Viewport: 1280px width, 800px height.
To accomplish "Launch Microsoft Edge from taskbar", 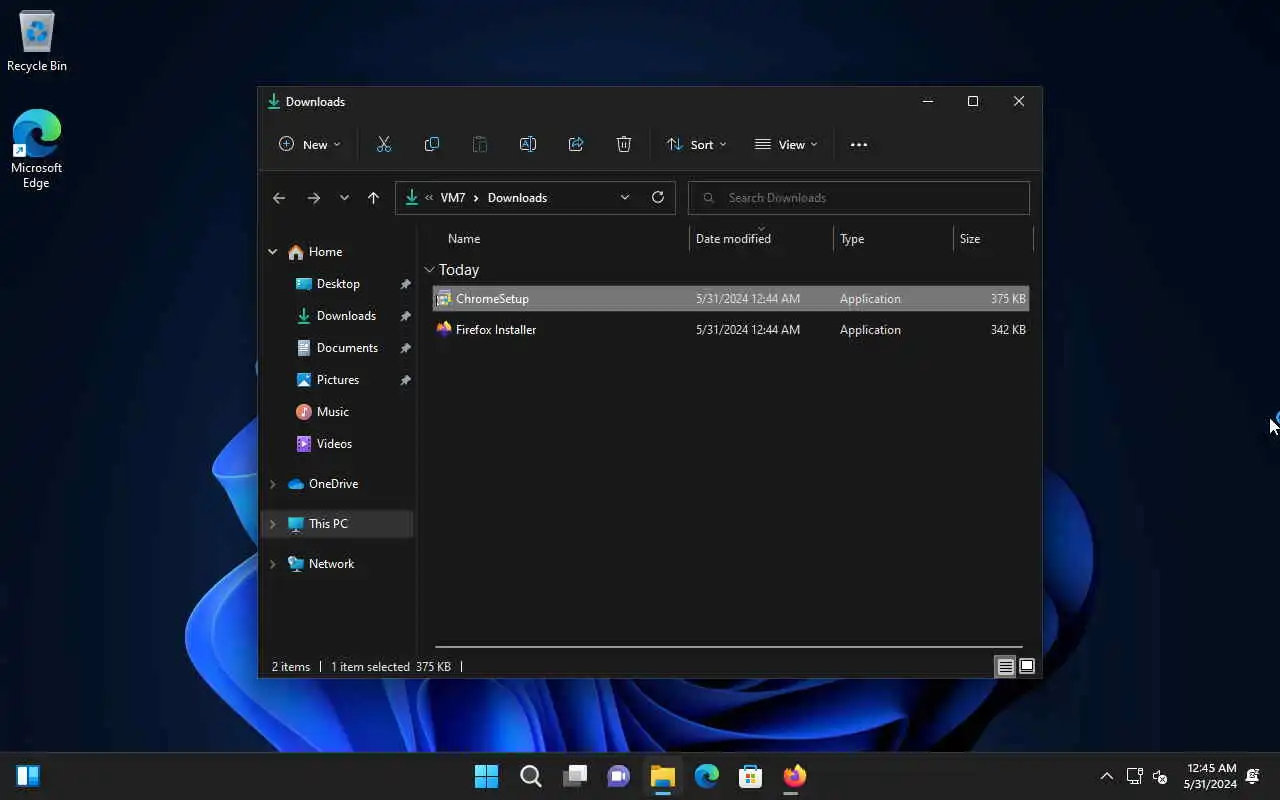I will point(707,776).
